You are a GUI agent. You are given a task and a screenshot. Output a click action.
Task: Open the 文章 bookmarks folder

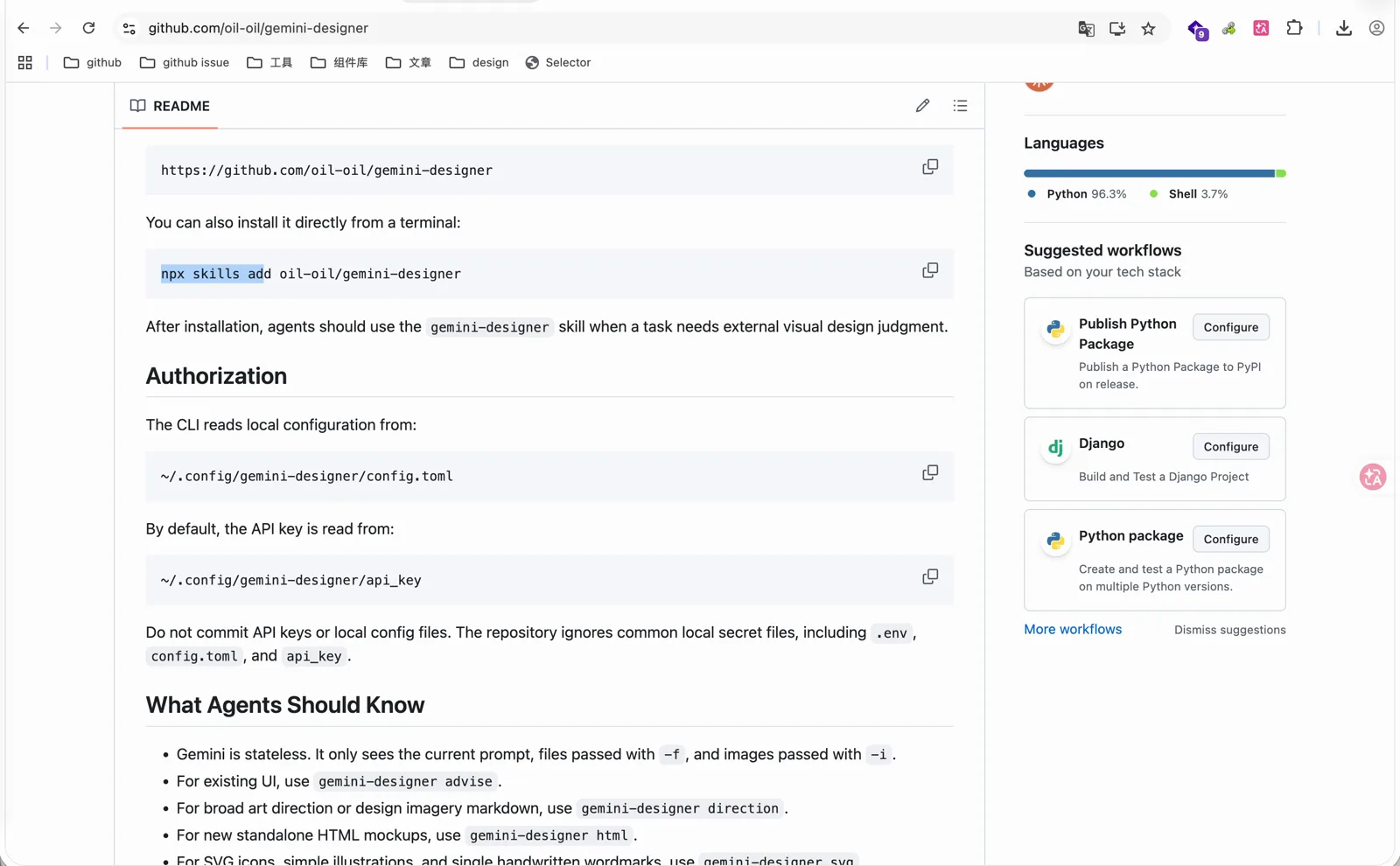point(409,62)
